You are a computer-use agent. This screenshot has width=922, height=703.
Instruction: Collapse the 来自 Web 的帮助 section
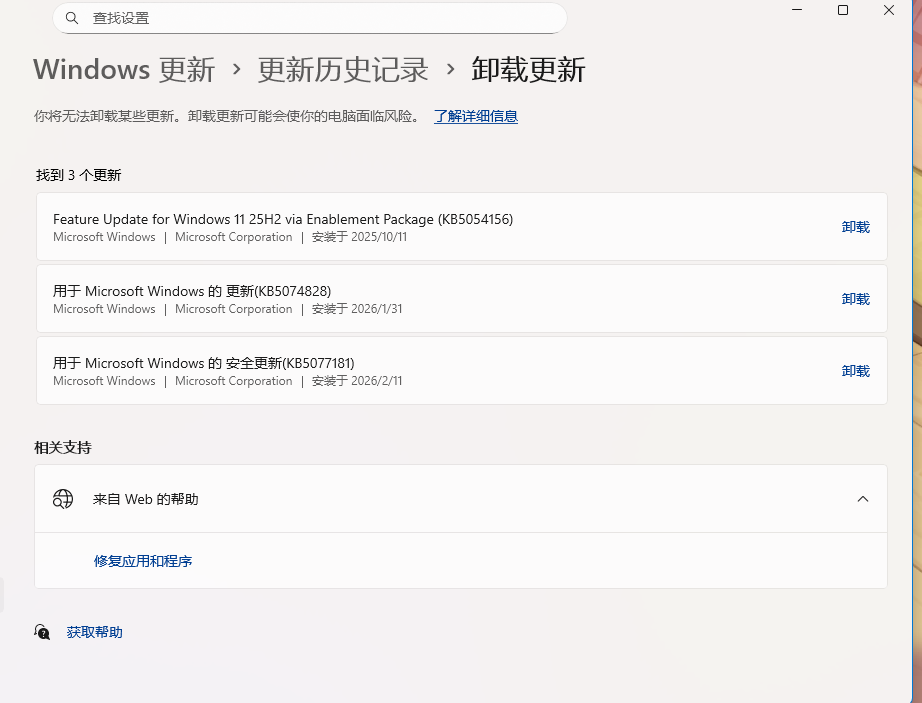[863, 498]
